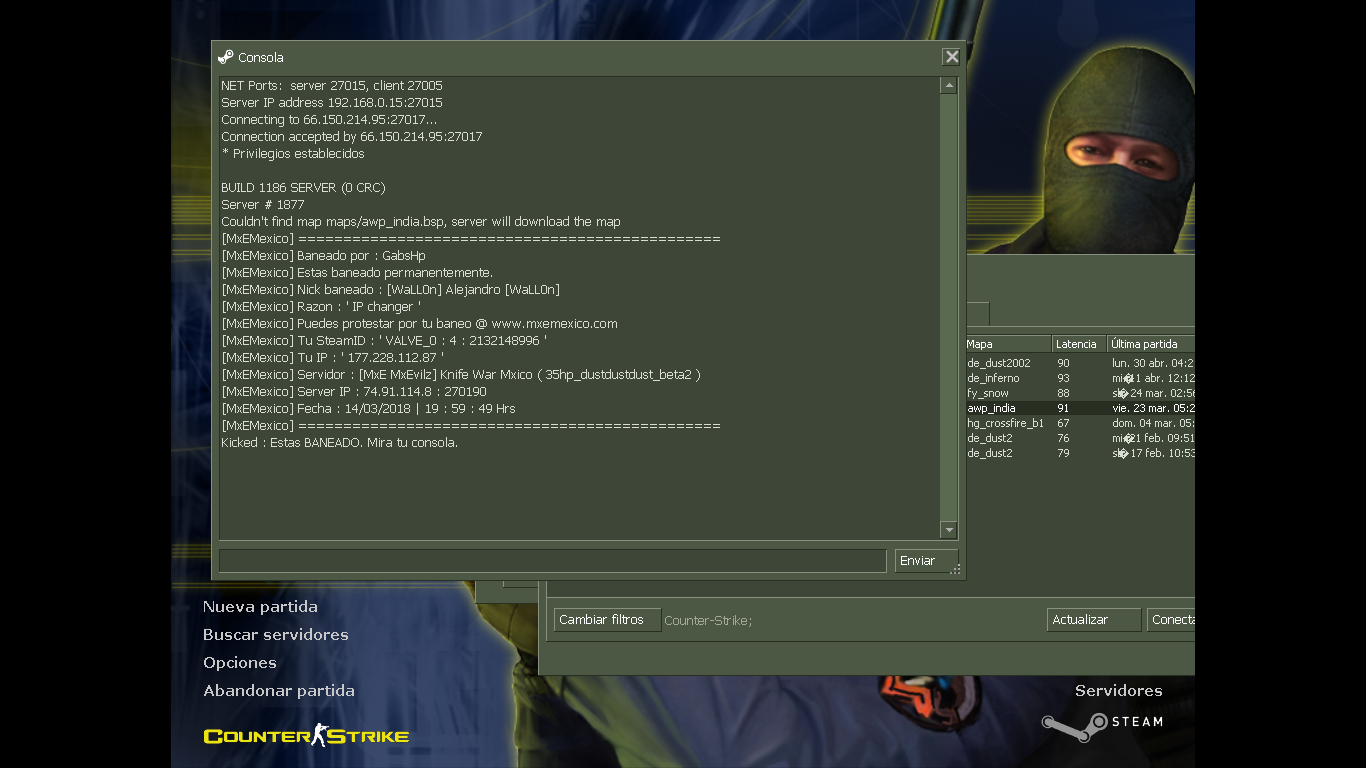Click the 'Tu SteamID' console line
The height and width of the screenshot is (768, 1366).
coord(384,341)
